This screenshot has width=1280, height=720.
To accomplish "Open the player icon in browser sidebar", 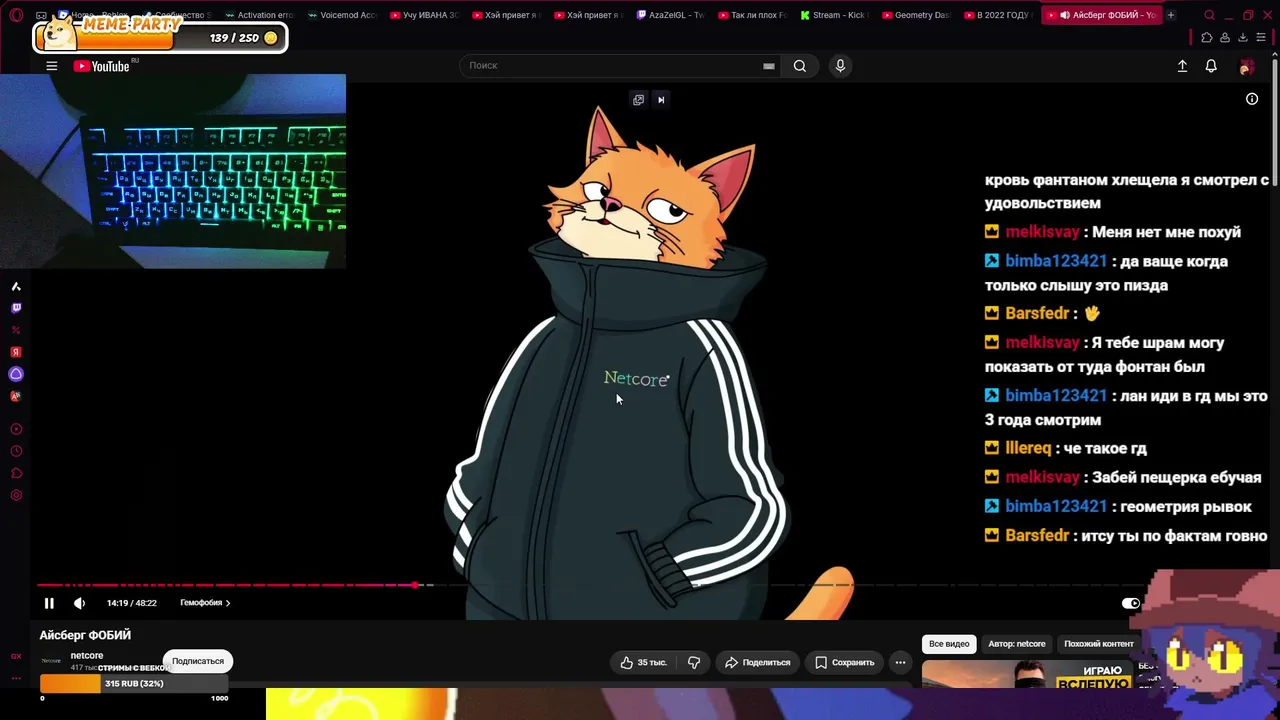I will [16, 429].
